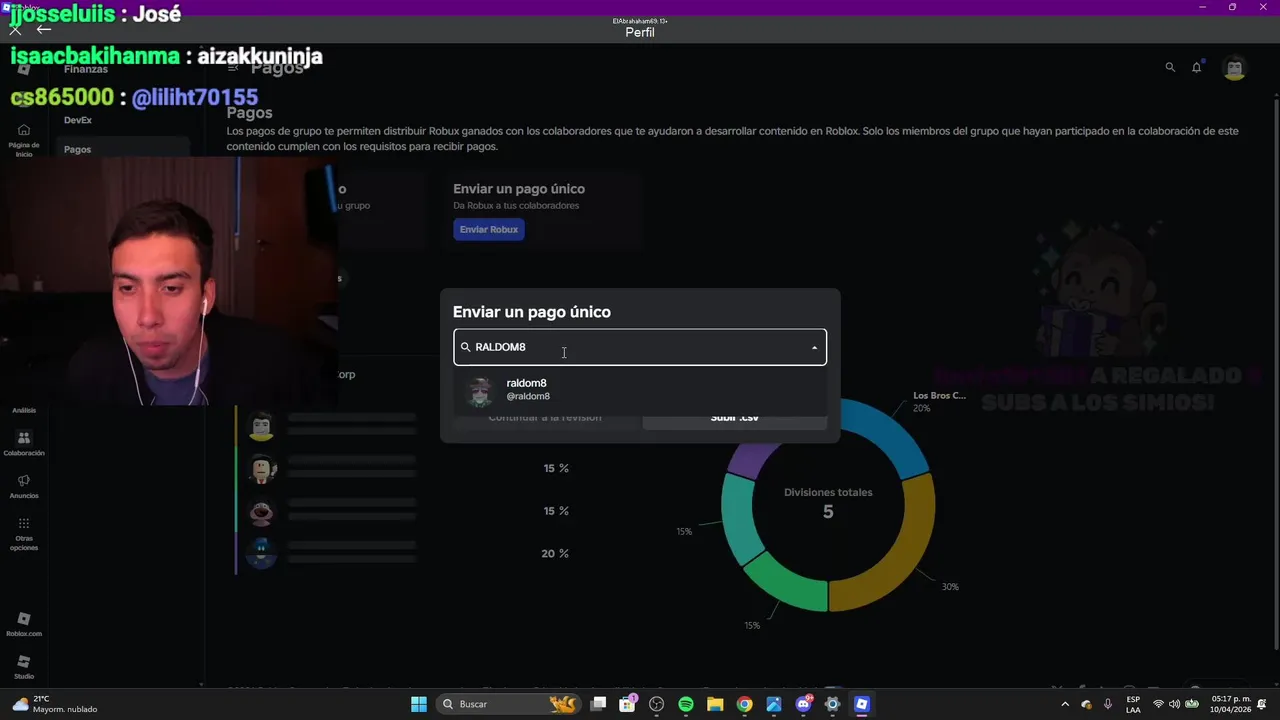The height and width of the screenshot is (720, 1280).
Task: Open the DevEx menu item
Action: 78,120
